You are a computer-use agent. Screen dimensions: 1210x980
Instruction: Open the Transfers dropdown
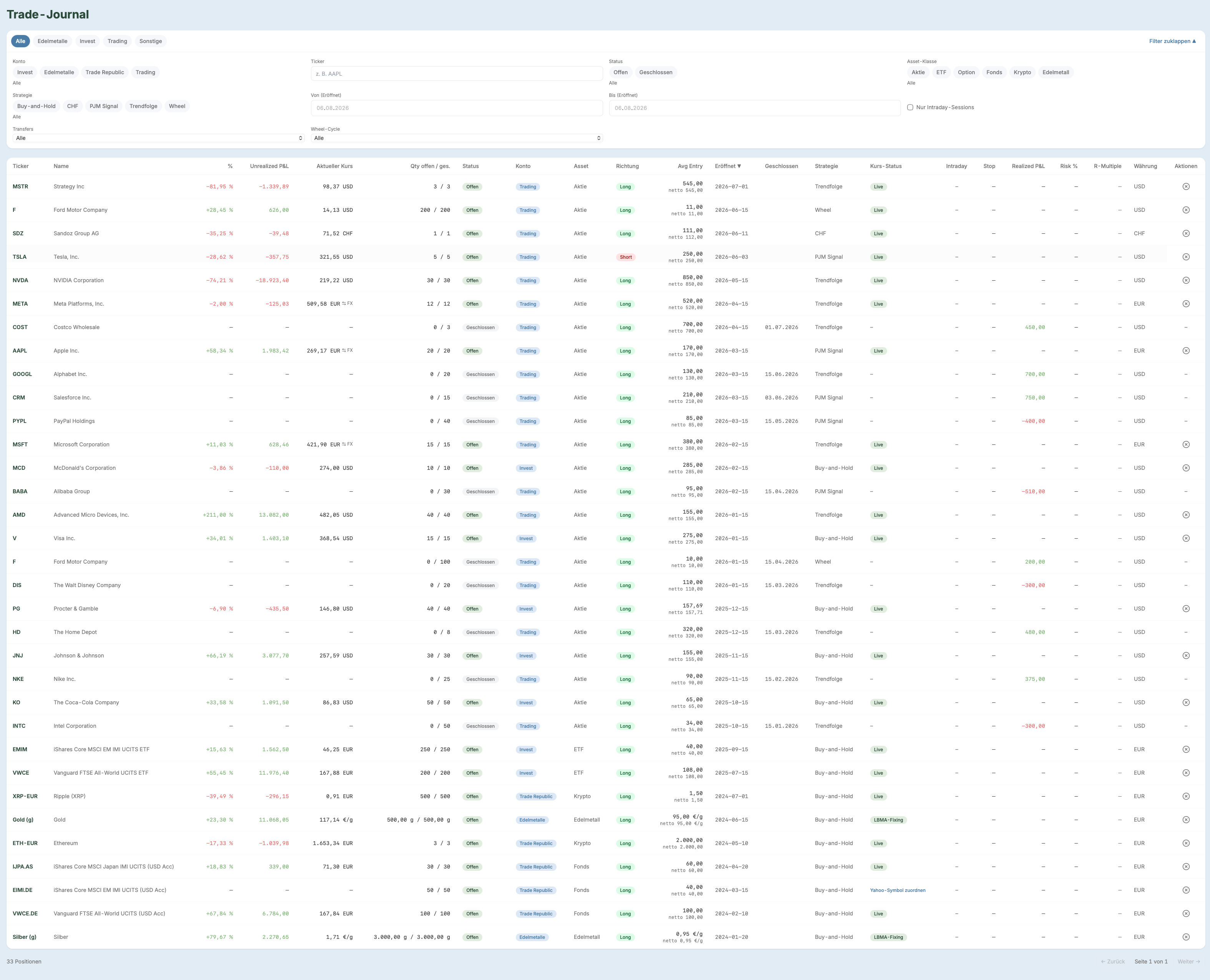159,138
